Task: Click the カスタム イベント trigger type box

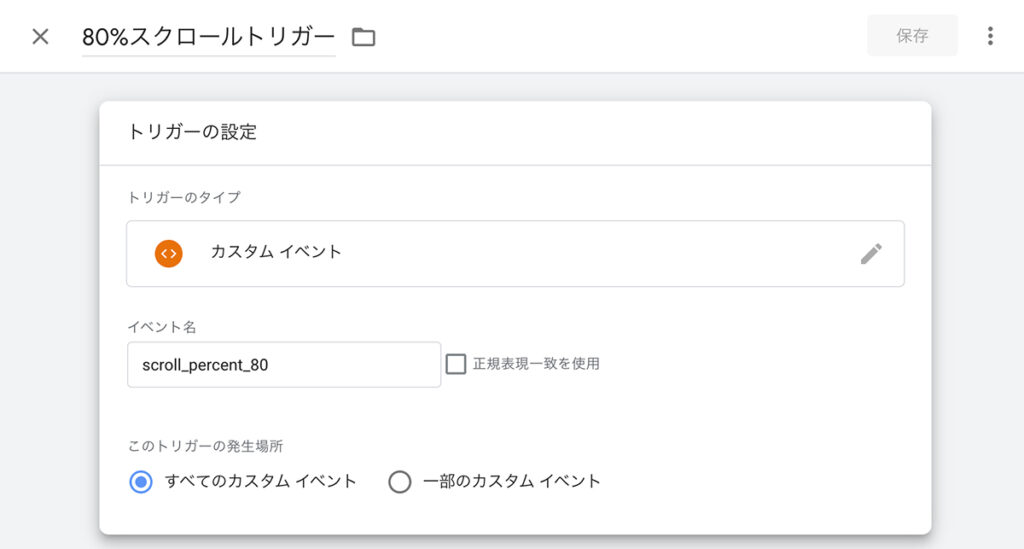Action: (515, 253)
